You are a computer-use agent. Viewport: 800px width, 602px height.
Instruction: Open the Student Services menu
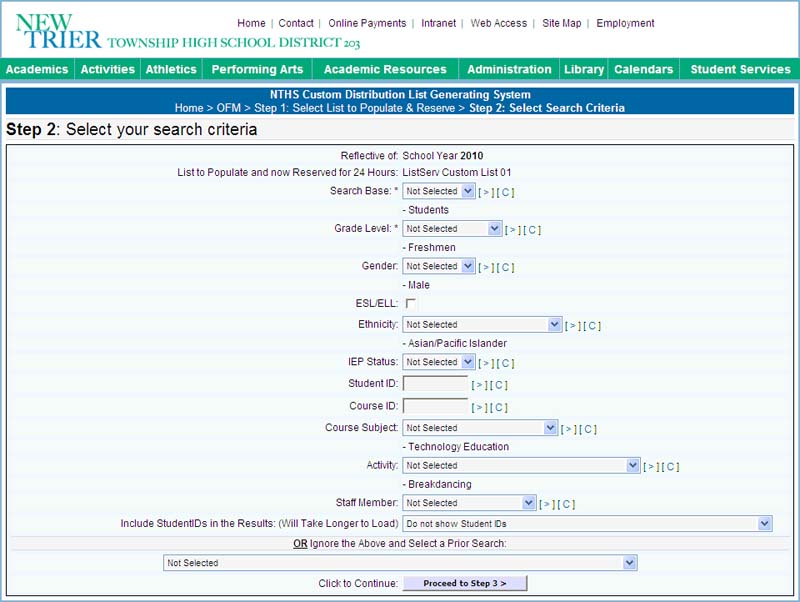pos(740,69)
